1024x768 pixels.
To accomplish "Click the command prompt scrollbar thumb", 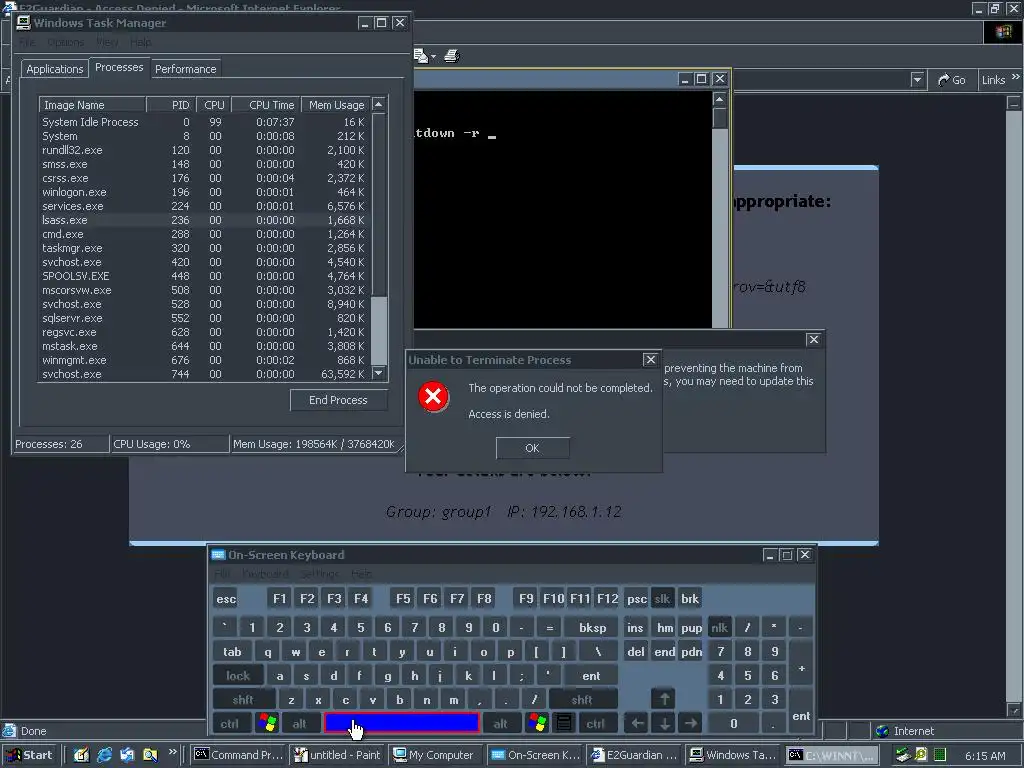I will [x=720, y=118].
